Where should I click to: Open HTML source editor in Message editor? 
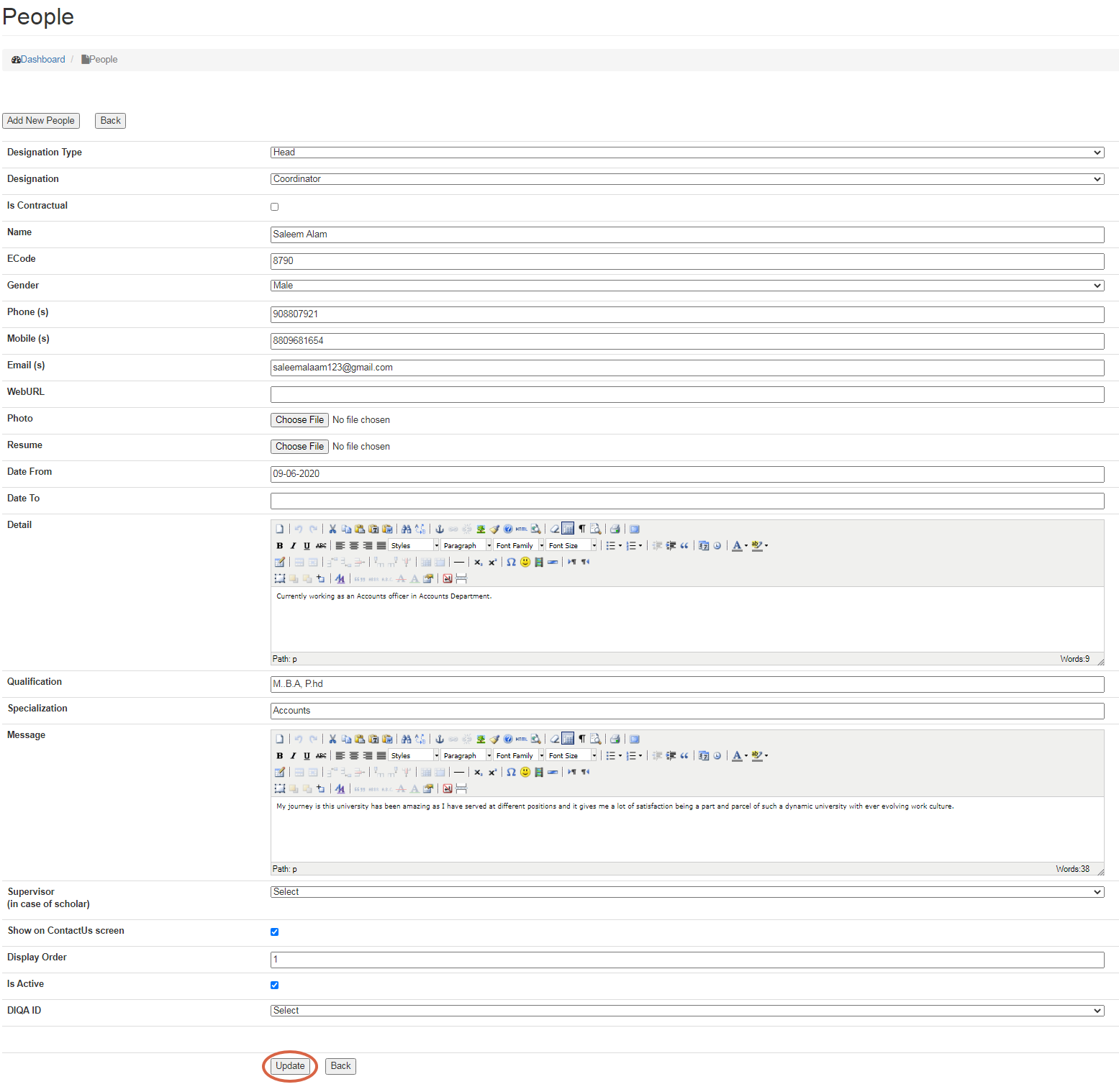pyautogui.click(x=522, y=739)
